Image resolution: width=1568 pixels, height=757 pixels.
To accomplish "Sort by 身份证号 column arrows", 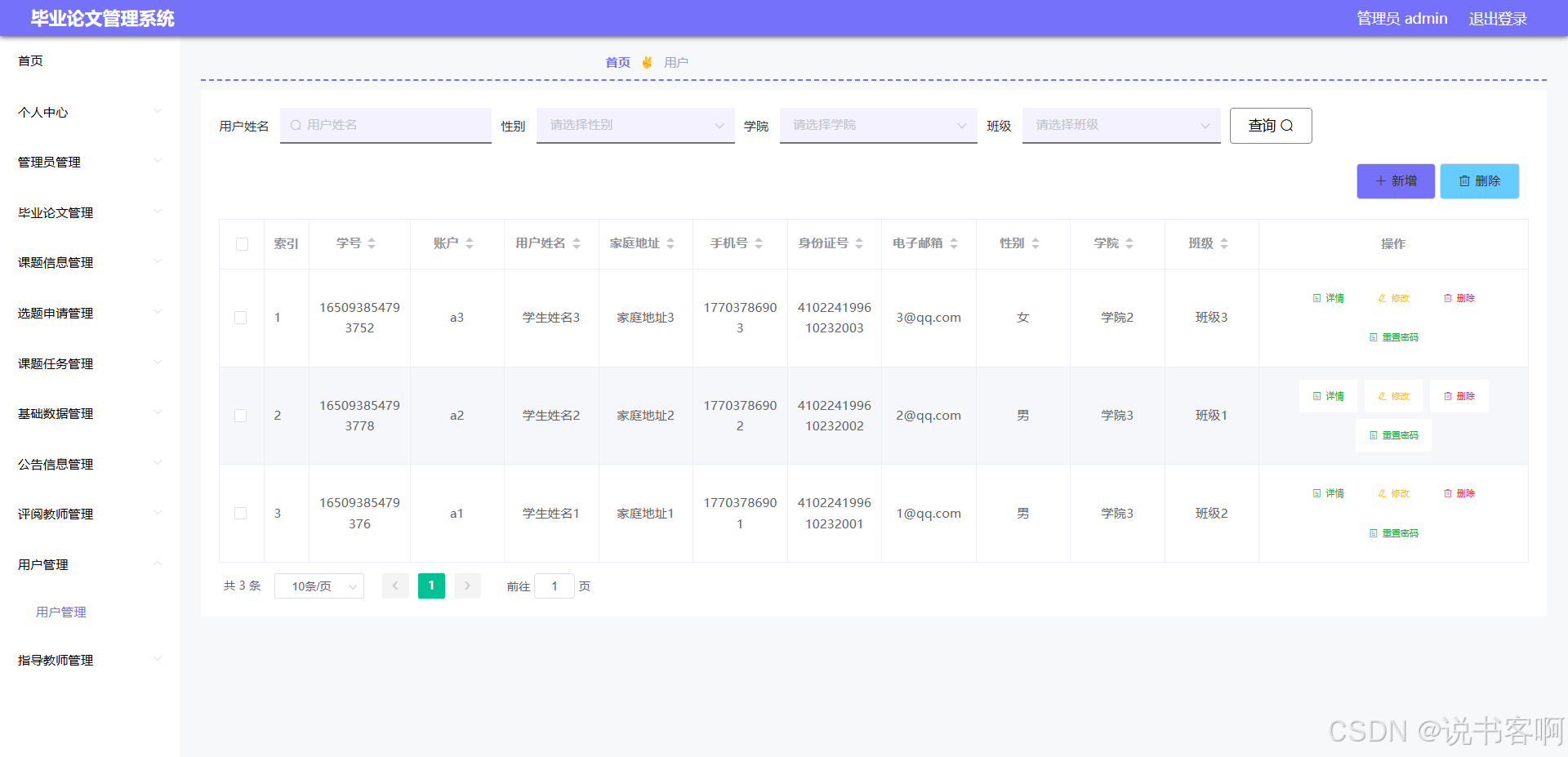I will tap(859, 243).
